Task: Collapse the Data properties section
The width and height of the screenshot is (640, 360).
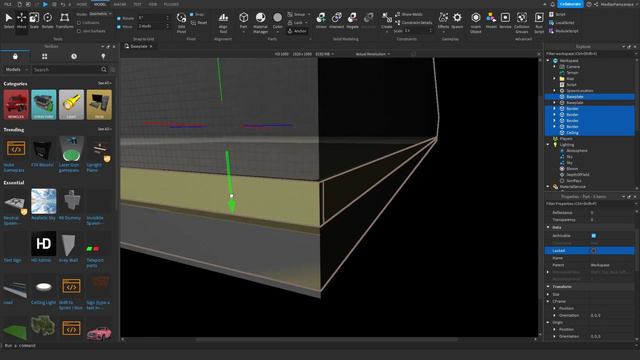Action: coord(548,227)
